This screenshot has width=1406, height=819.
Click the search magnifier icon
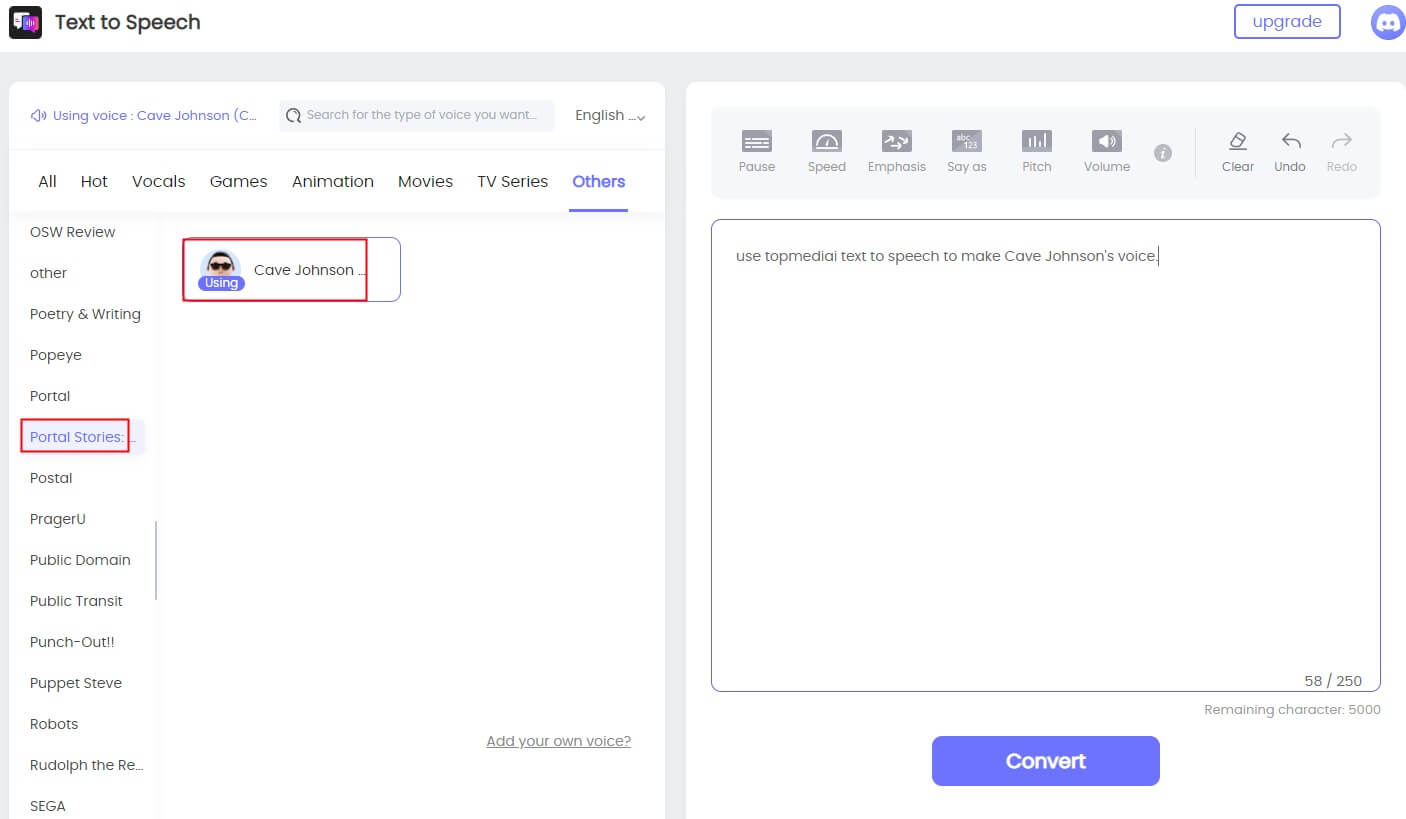click(293, 116)
